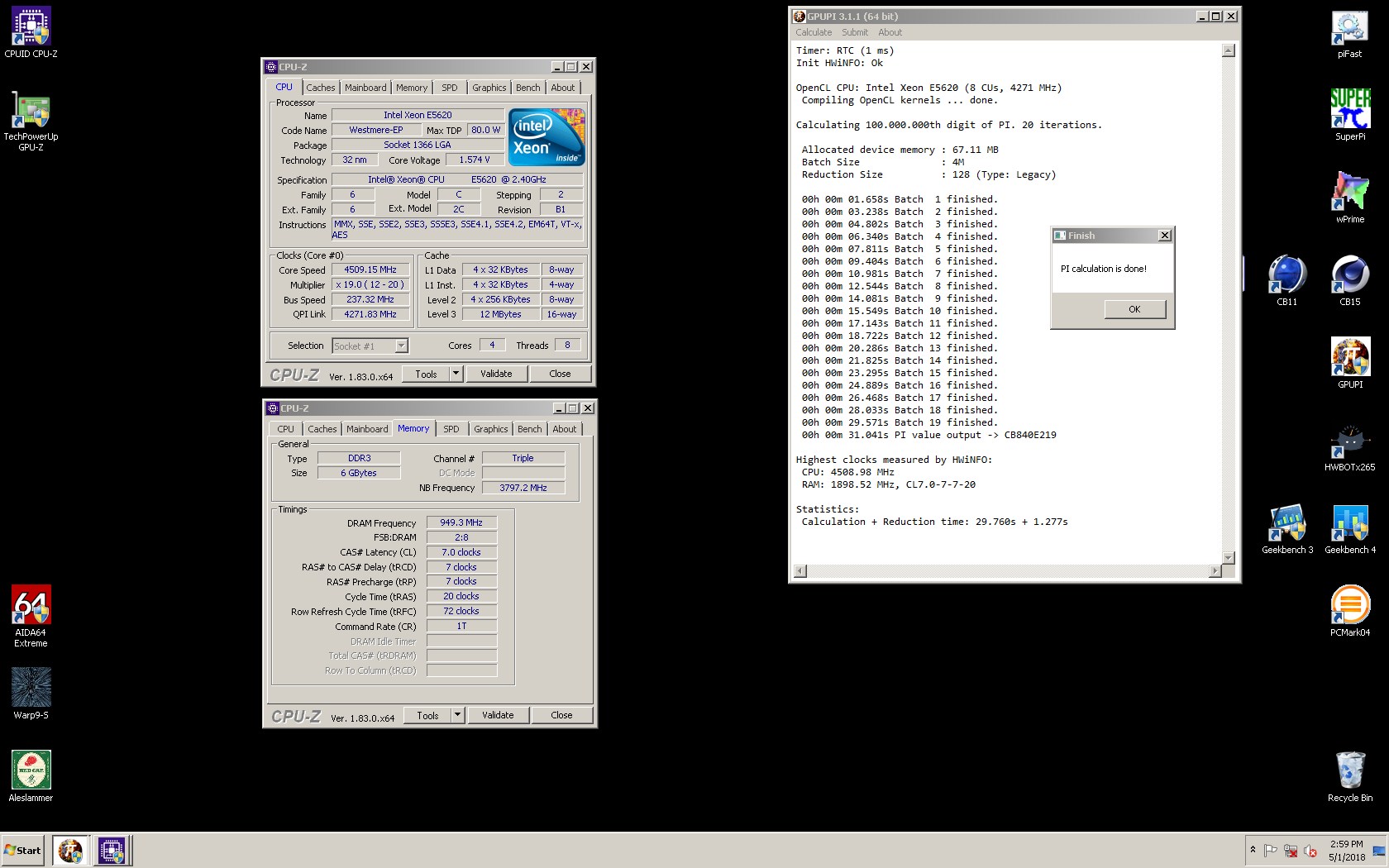Launch Geekbench 3 from desktop
Viewport: 1389px width, 868px height.
[1286, 529]
